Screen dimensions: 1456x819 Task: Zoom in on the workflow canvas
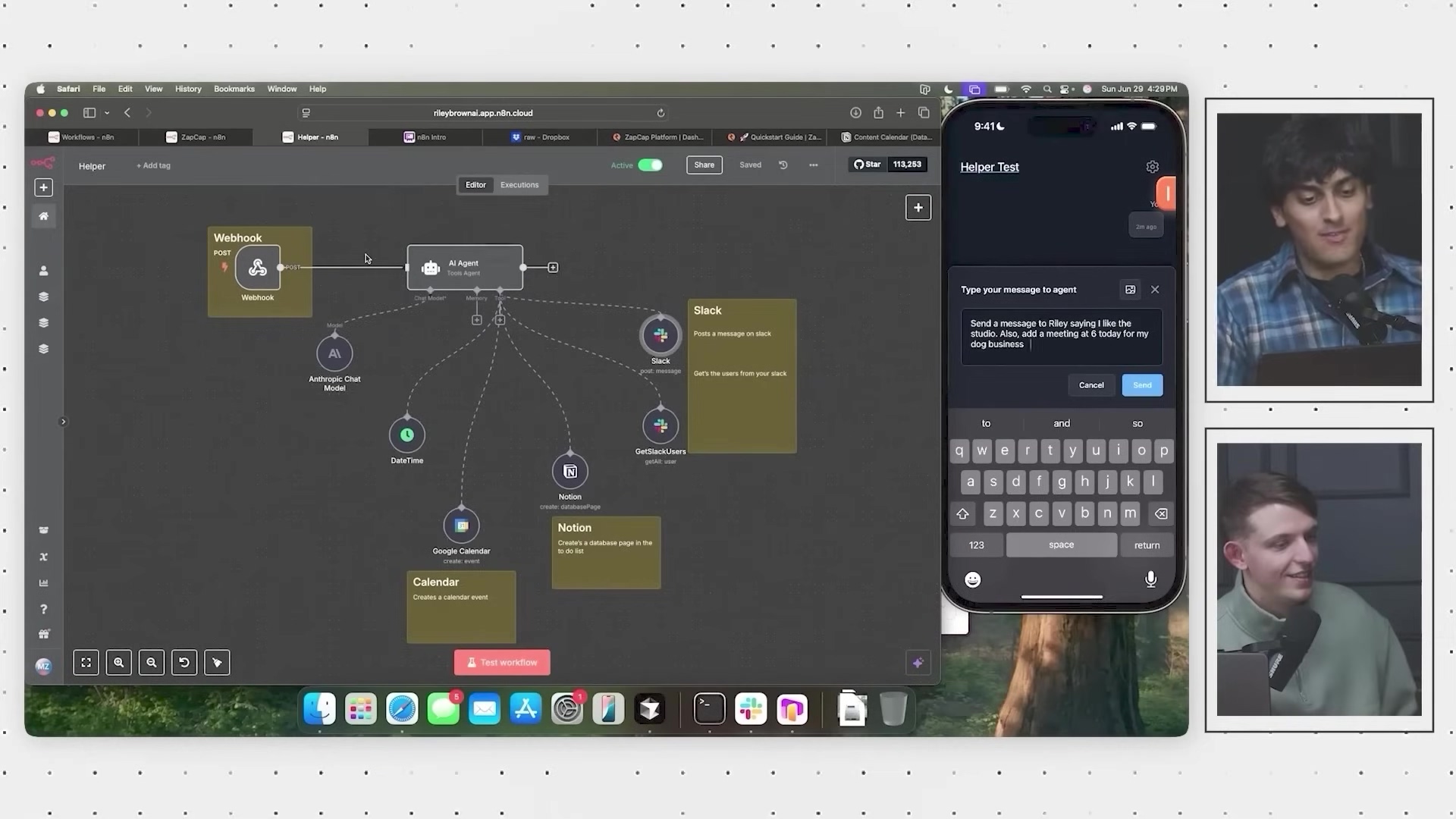[119, 663]
